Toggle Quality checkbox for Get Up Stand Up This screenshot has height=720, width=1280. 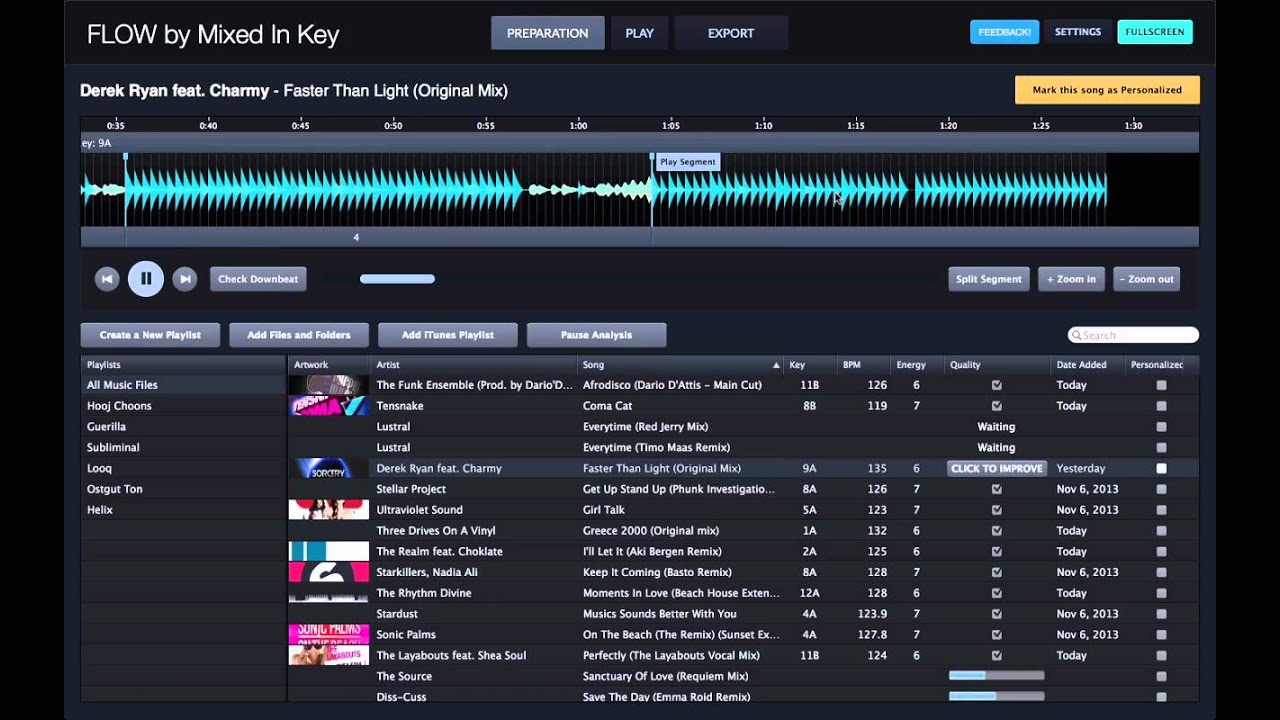click(996, 489)
